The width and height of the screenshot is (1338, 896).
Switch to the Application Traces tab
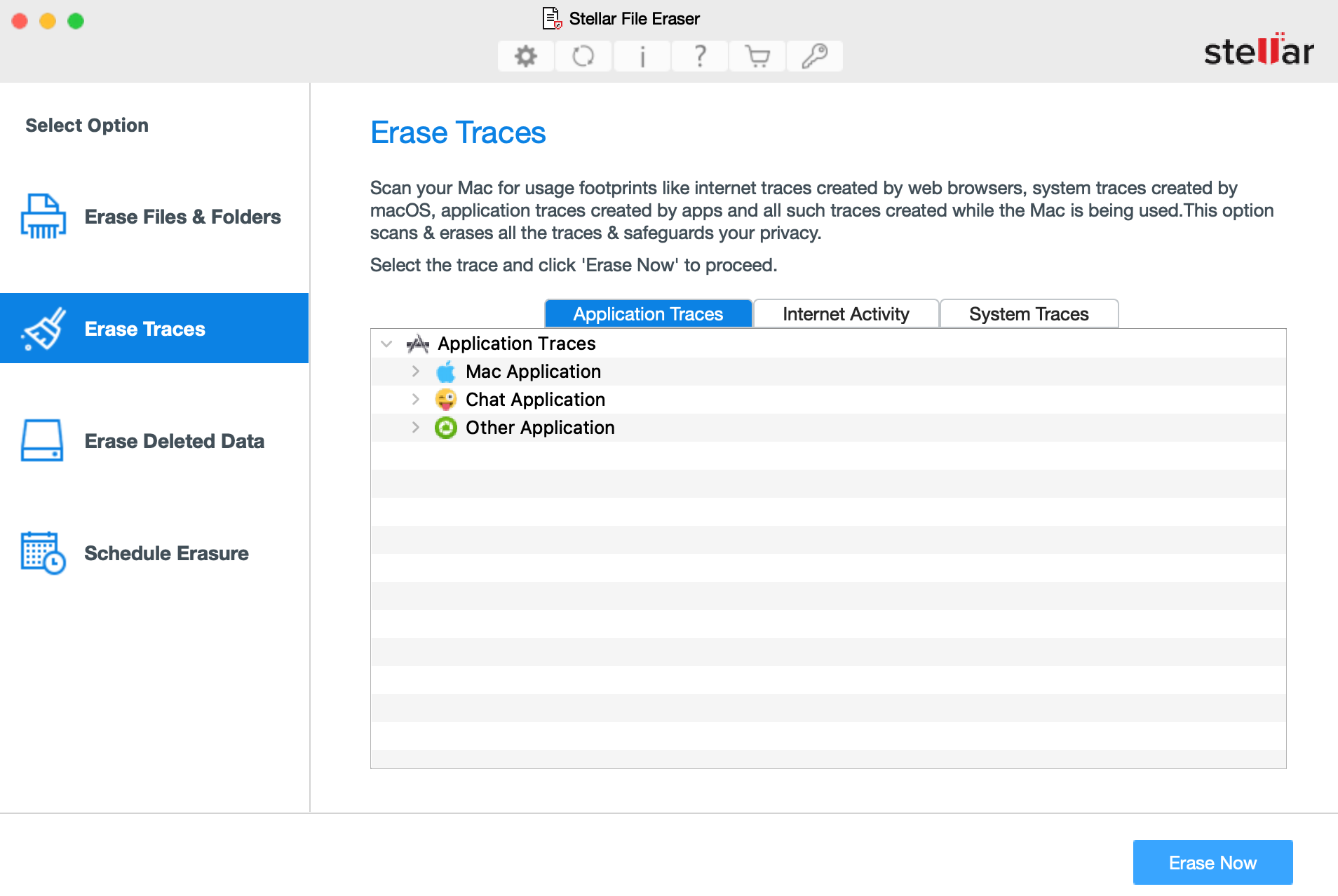648,313
